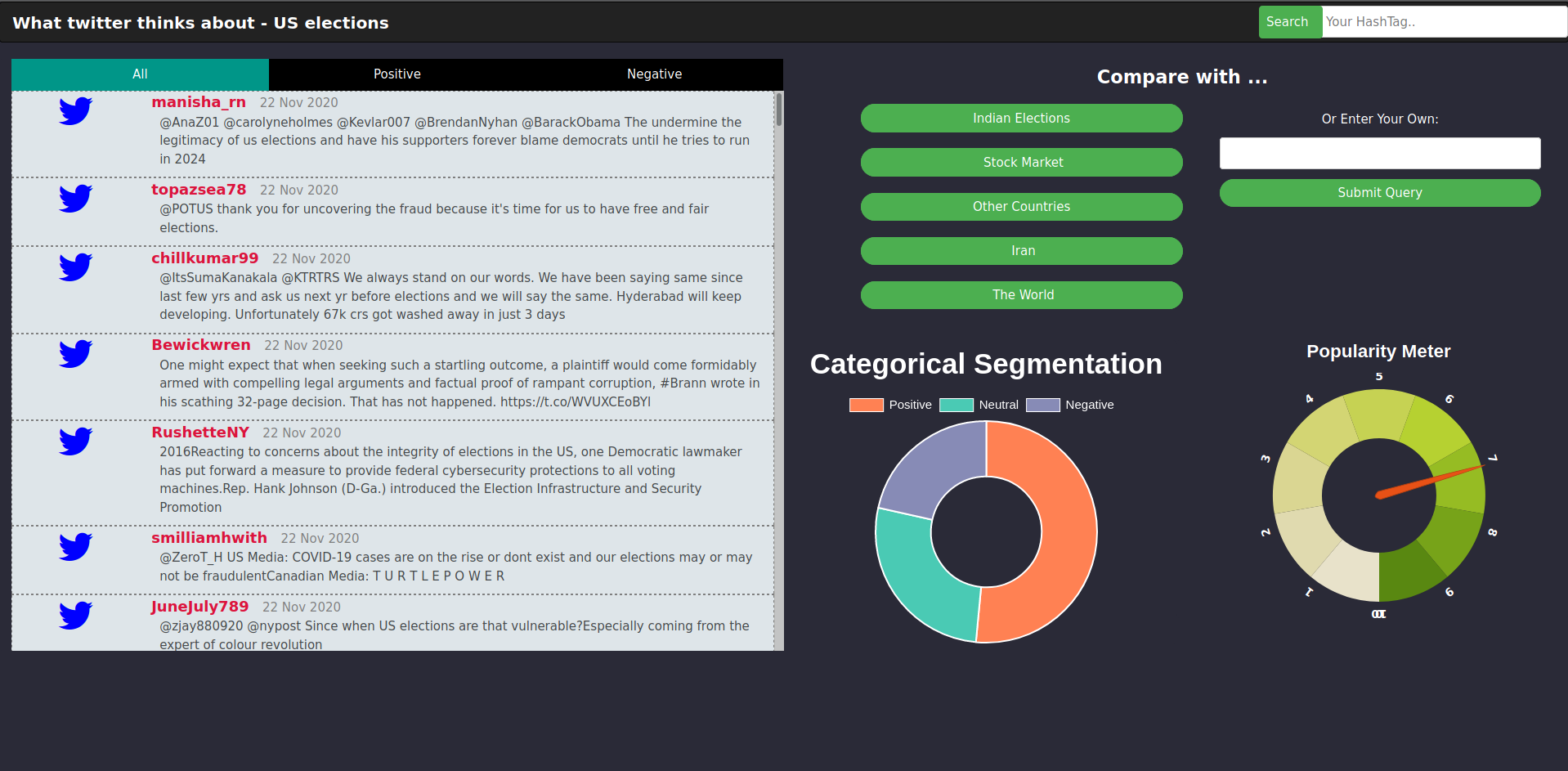The height and width of the screenshot is (771, 1568).
Task: Open JuneJuly789 username link
Action: 200,607
